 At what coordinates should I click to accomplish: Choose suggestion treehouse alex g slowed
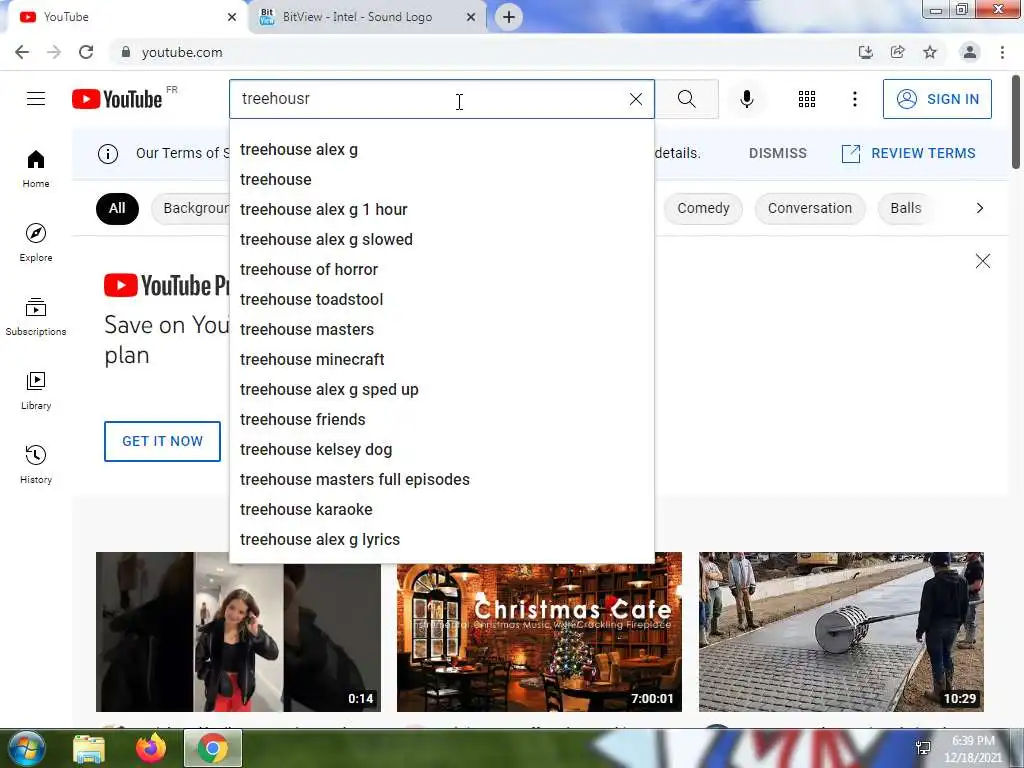(441, 240)
